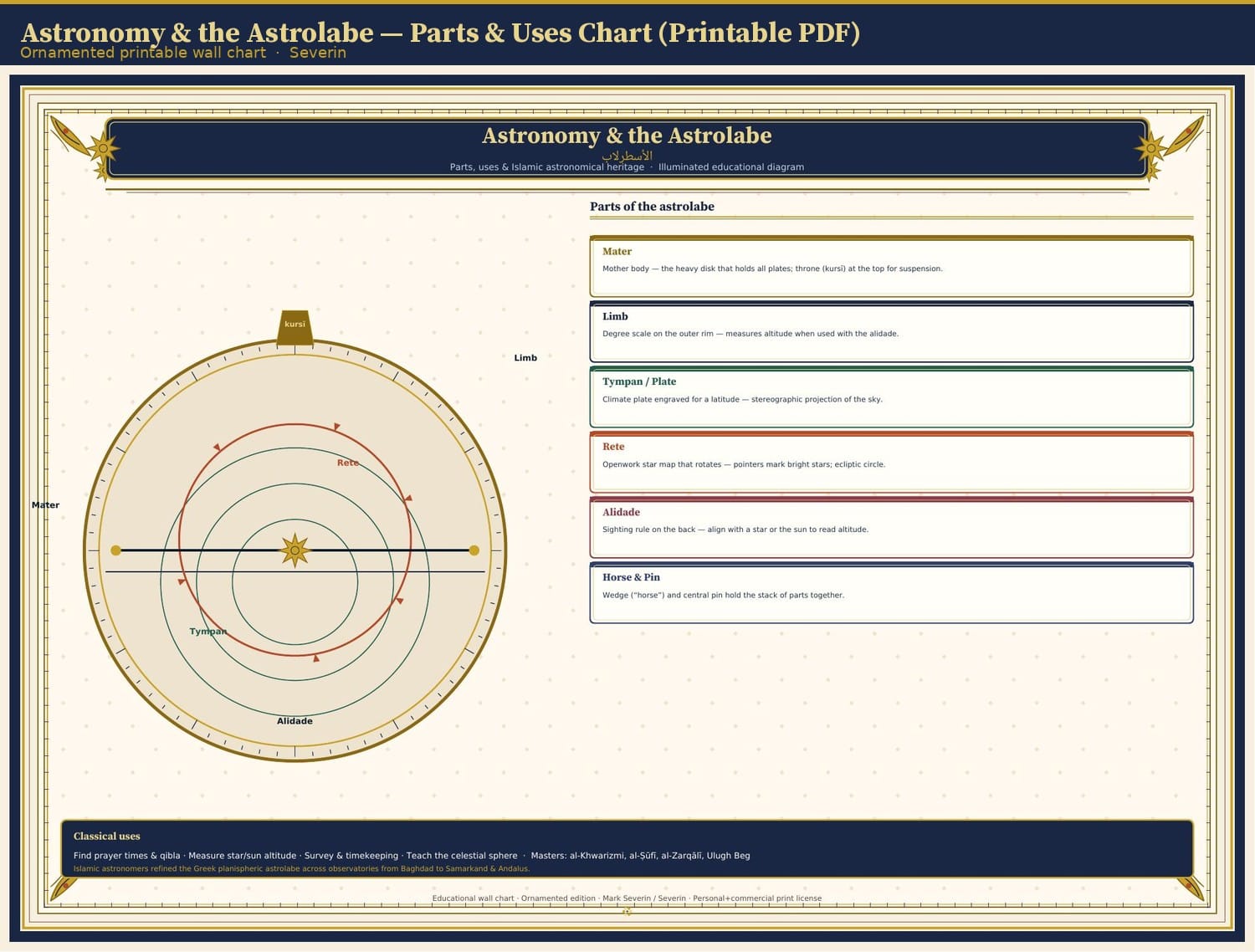Click the 'Parts of the astrolabe' section heading

click(x=652, y=207)
